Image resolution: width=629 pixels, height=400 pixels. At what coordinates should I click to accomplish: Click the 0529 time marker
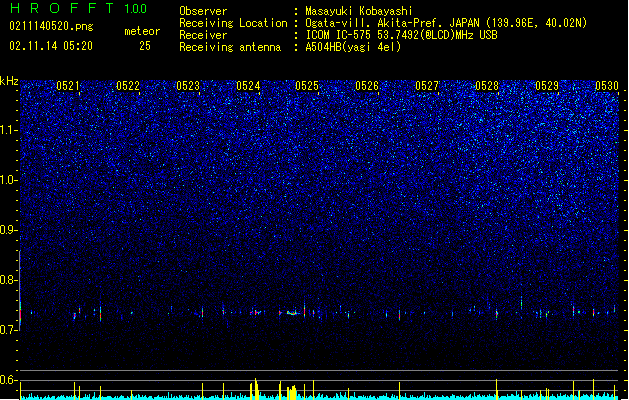(x=547, y=86)
